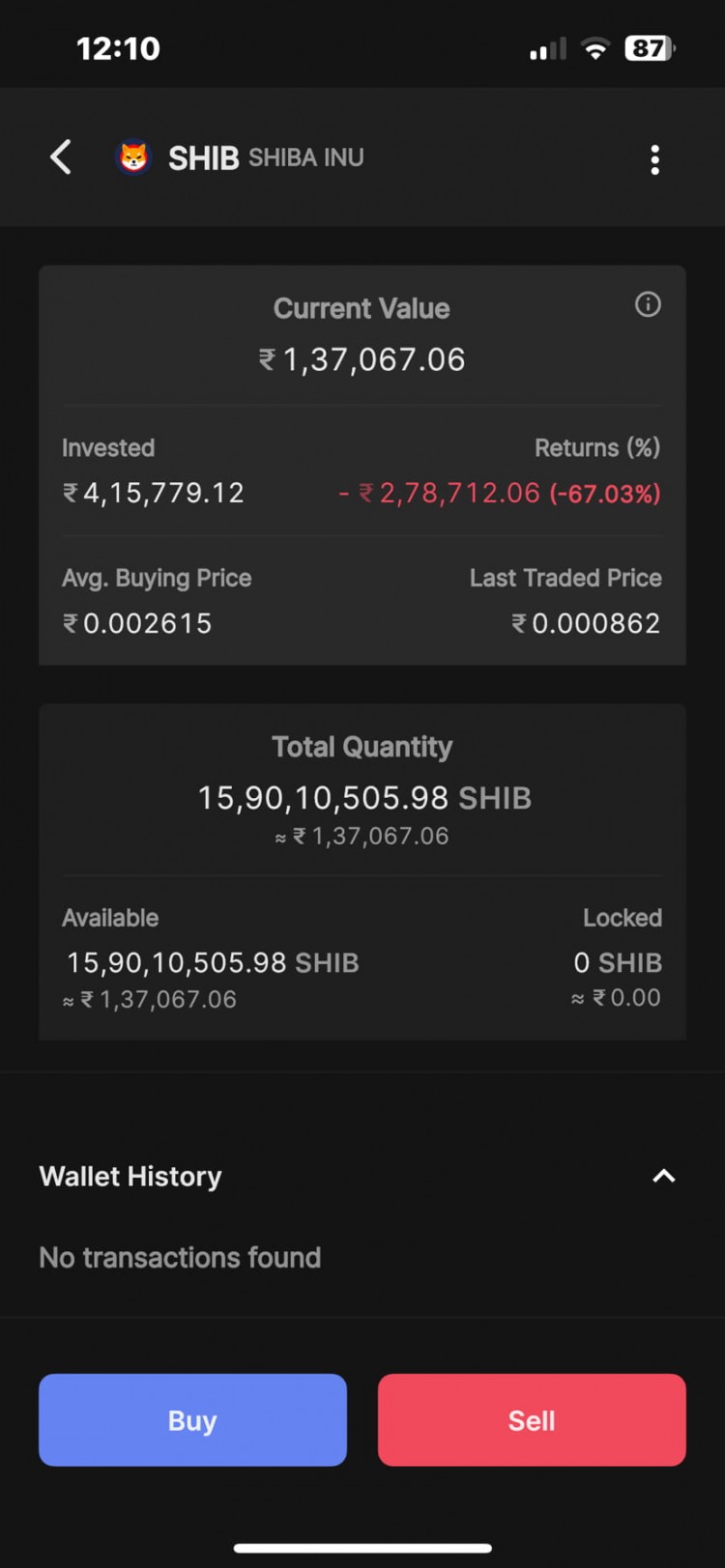Open the three-dot more options menu
The height and width of the screenshot is (1568, 725).
654,159
